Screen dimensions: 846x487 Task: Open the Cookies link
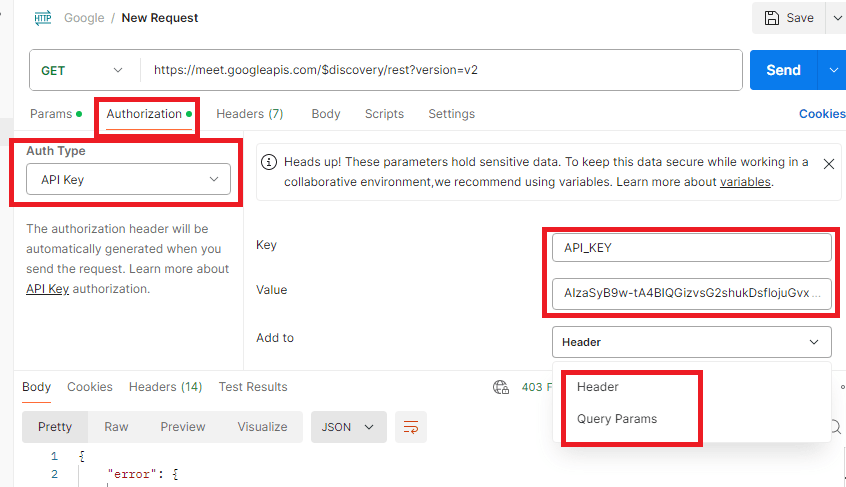pyautogui.click(x=822, y=114)
